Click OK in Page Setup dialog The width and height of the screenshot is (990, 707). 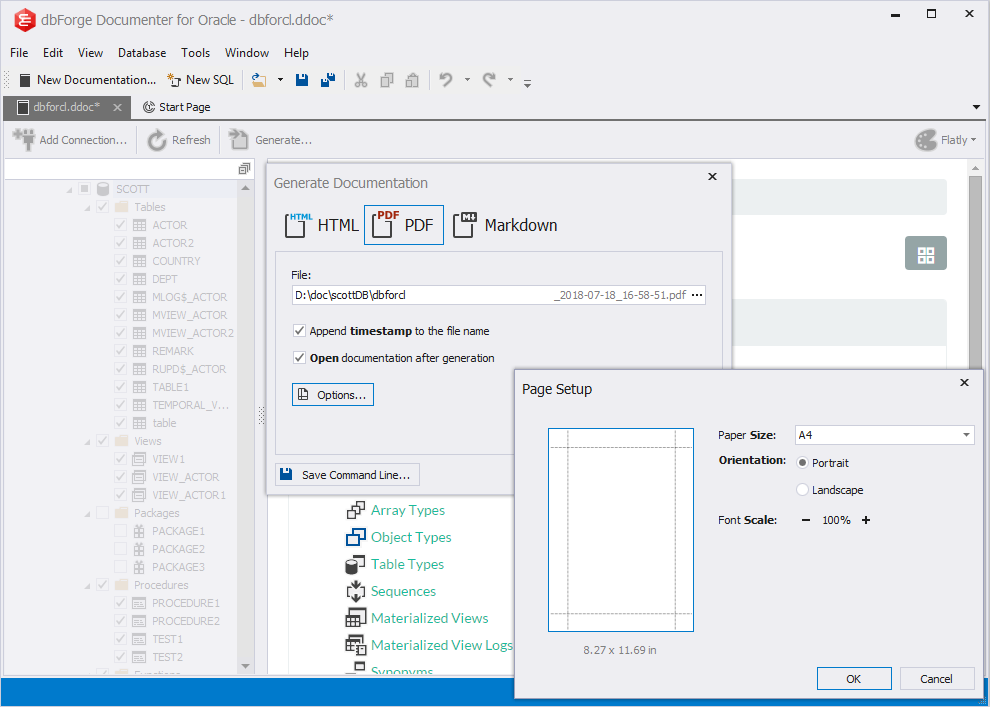pos(854,679)
